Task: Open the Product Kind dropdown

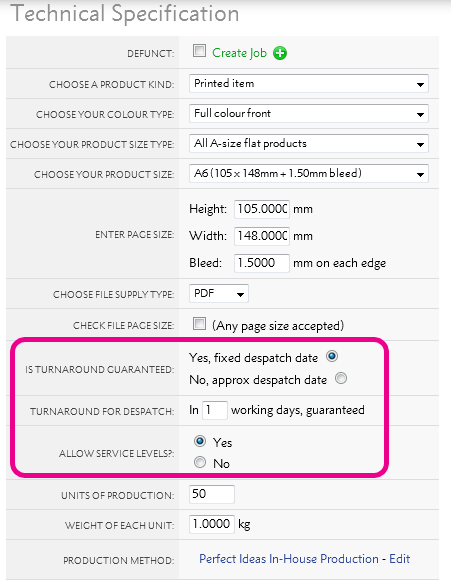Action: [309, 83]
